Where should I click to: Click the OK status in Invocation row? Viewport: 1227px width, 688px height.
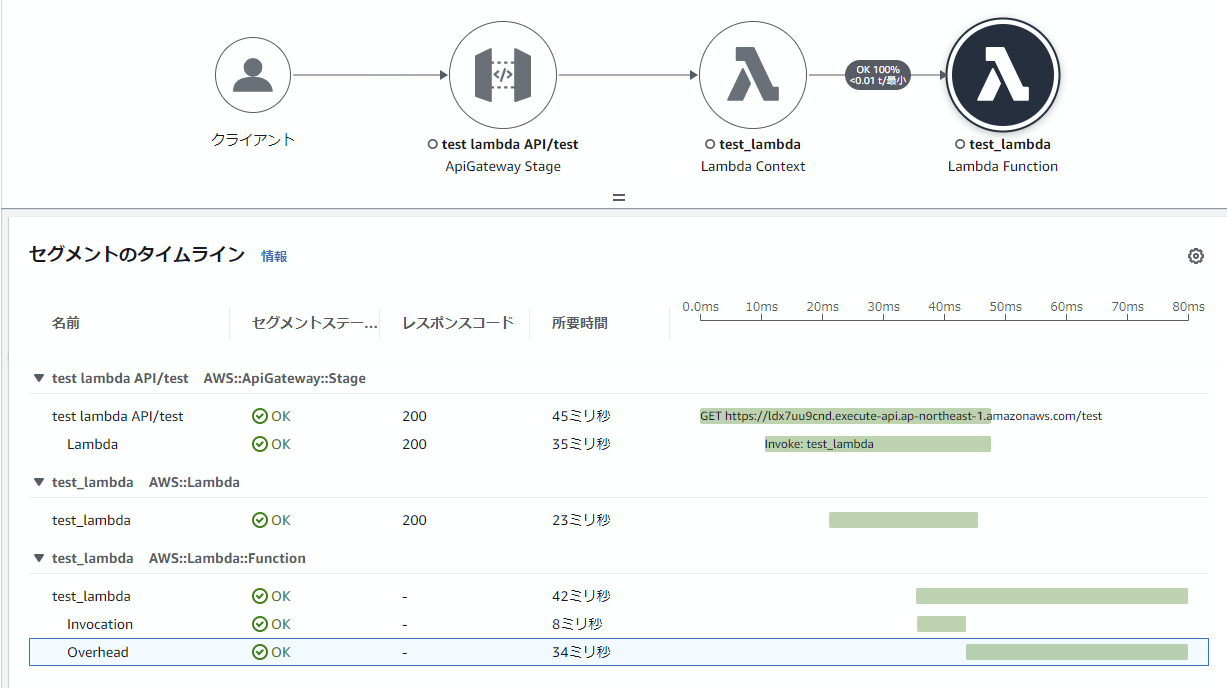click(x=271, y=624)
